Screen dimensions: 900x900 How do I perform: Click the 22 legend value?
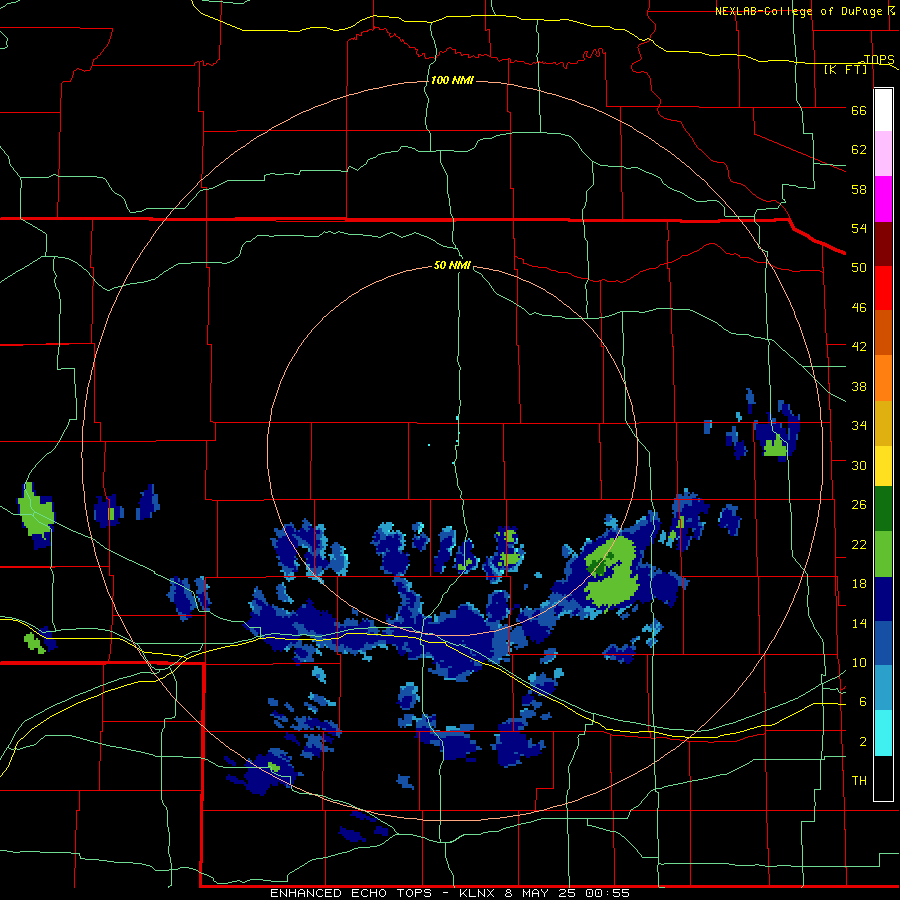(859, 544)
